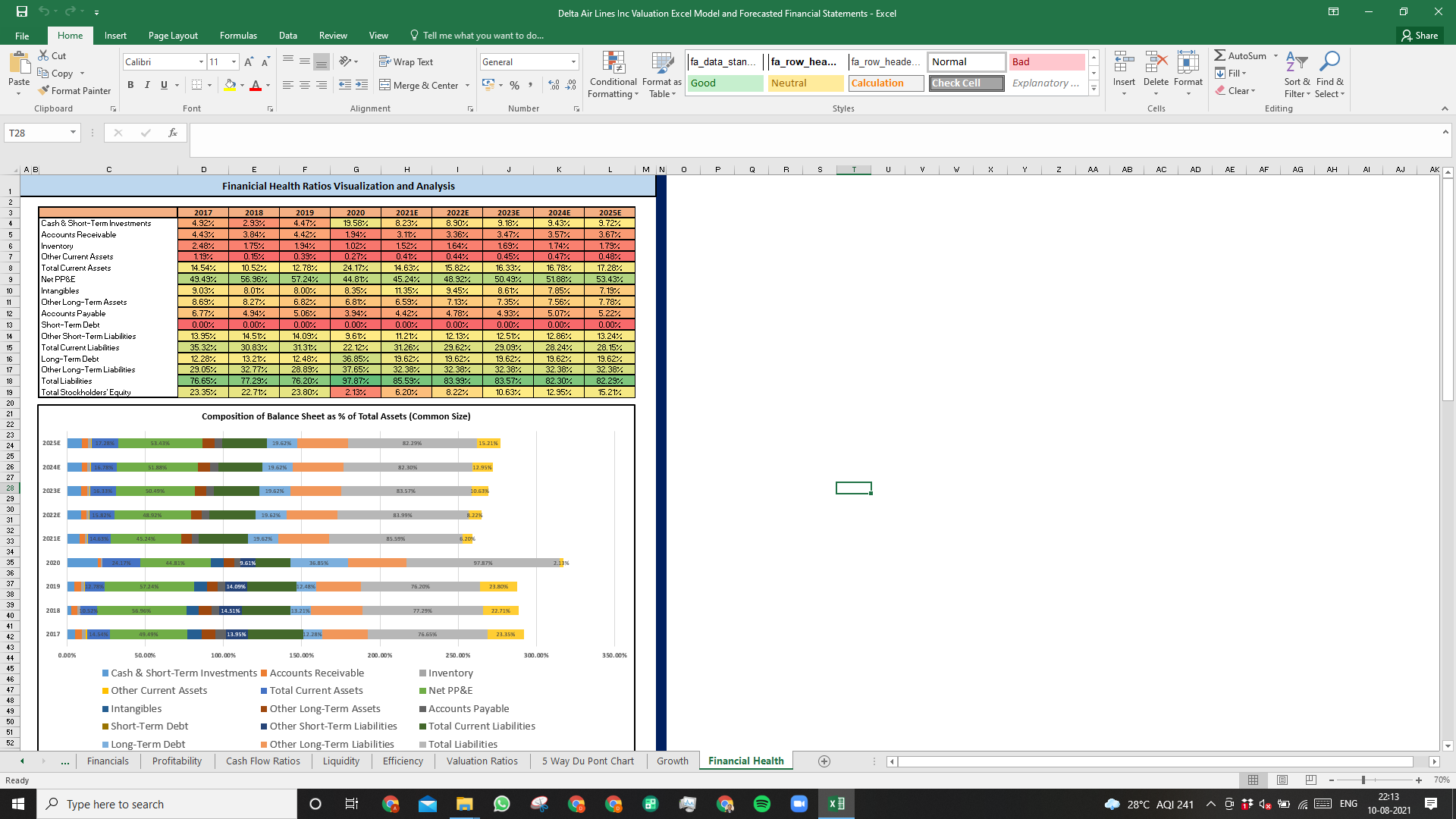Viewport: 1456px width, 819px height.
Task: Open Find & Select magnifier
Action: 1330,74
